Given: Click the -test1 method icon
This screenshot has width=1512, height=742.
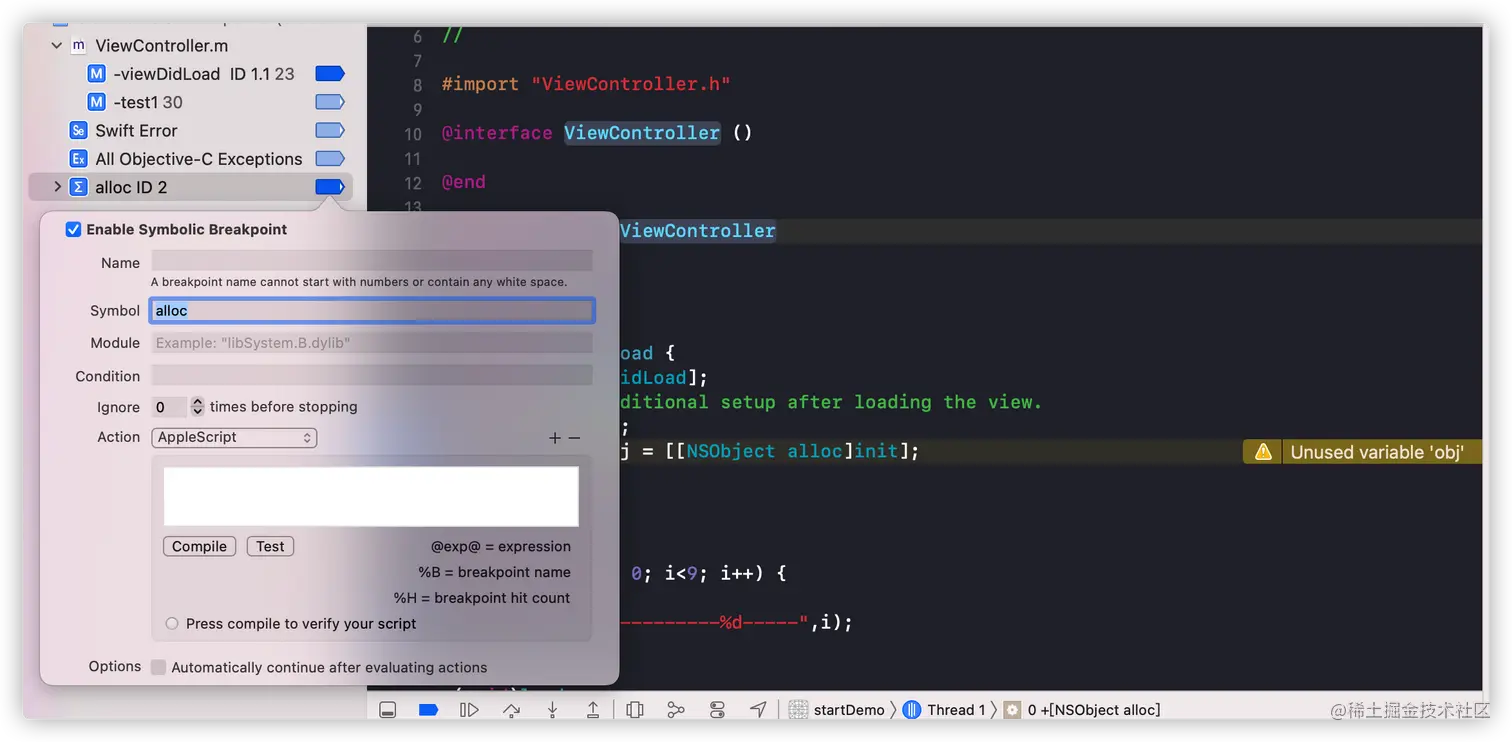Looking at the screenshot, I should pos(96,102).
